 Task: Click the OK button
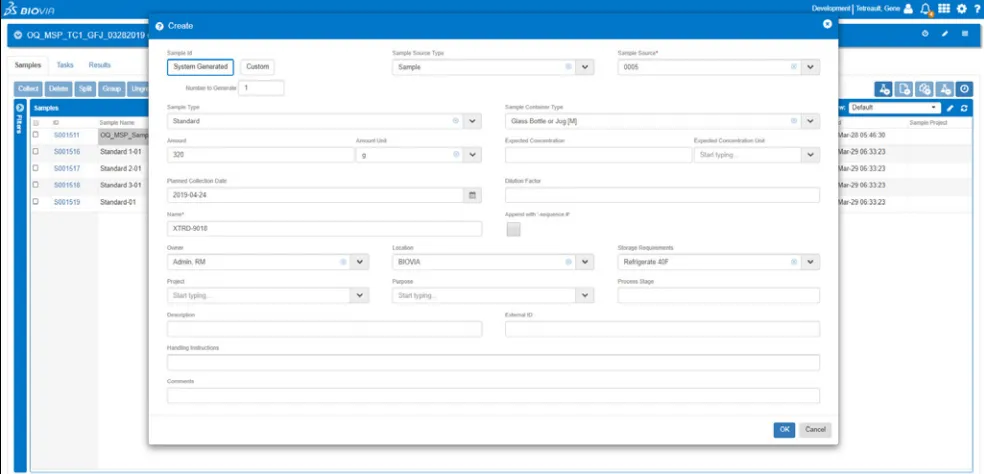(784, 429)
